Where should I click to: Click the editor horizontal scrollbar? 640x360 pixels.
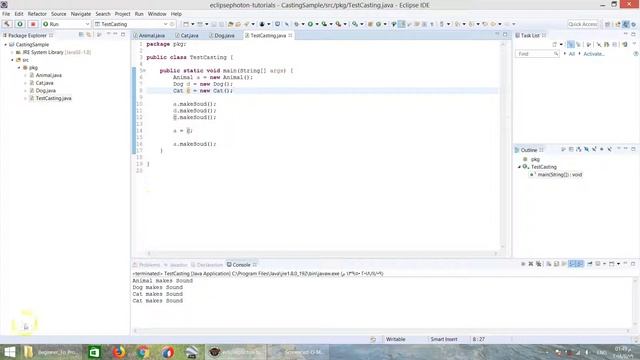(322, 253)
